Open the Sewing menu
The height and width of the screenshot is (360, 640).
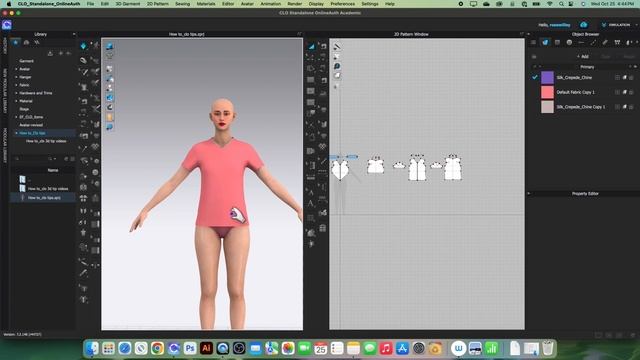pyautogui.click(x=182, y=4)
